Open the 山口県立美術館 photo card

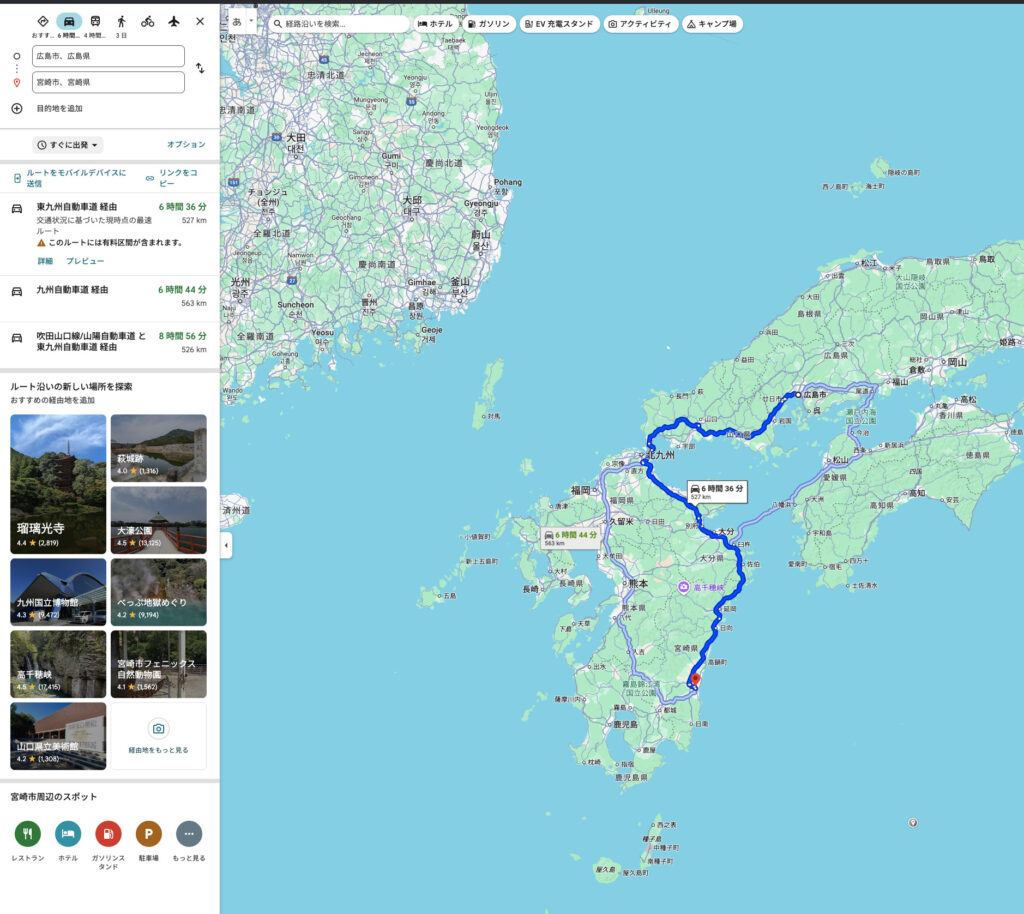58,736
